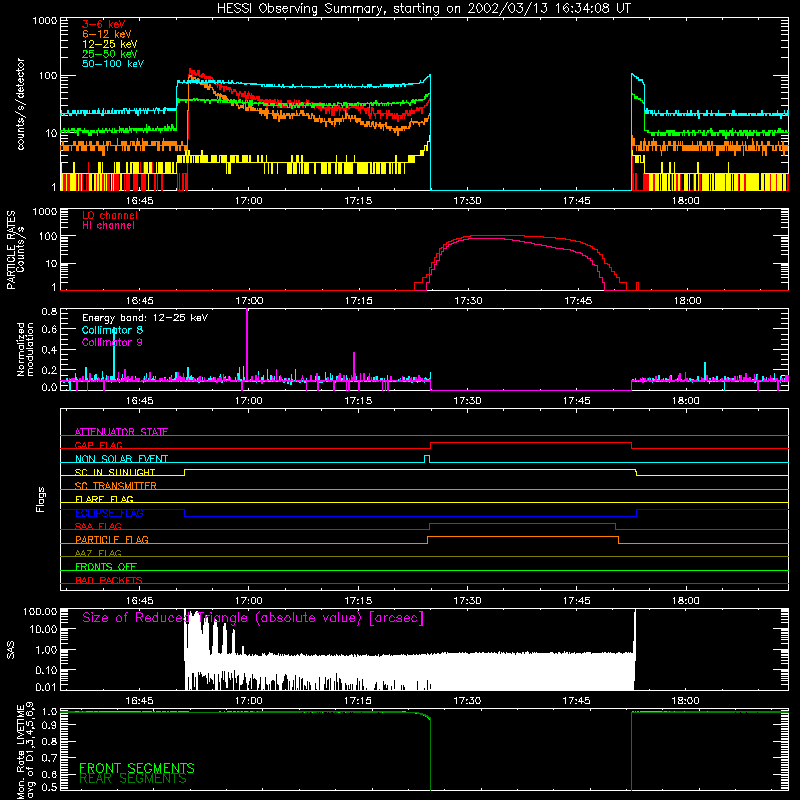800x800 pixels.
Task: Click 17:30 under the counts panel
Action: [467, 201]
